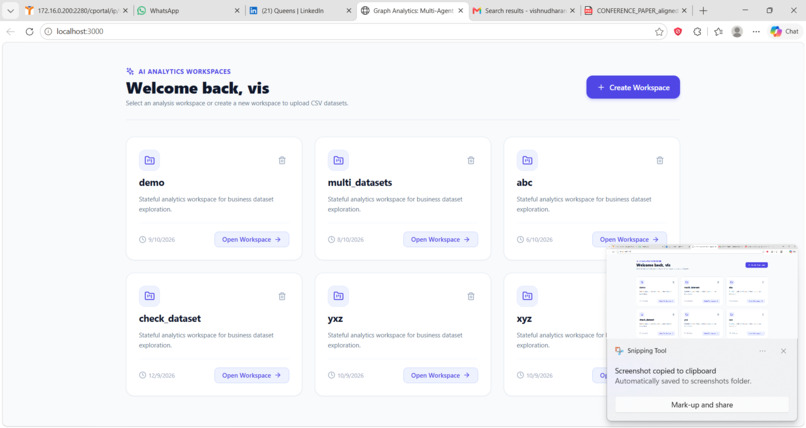Open the browser profile avatar
806x428 pixels.
pyautogui.click(x=737, y=32)
